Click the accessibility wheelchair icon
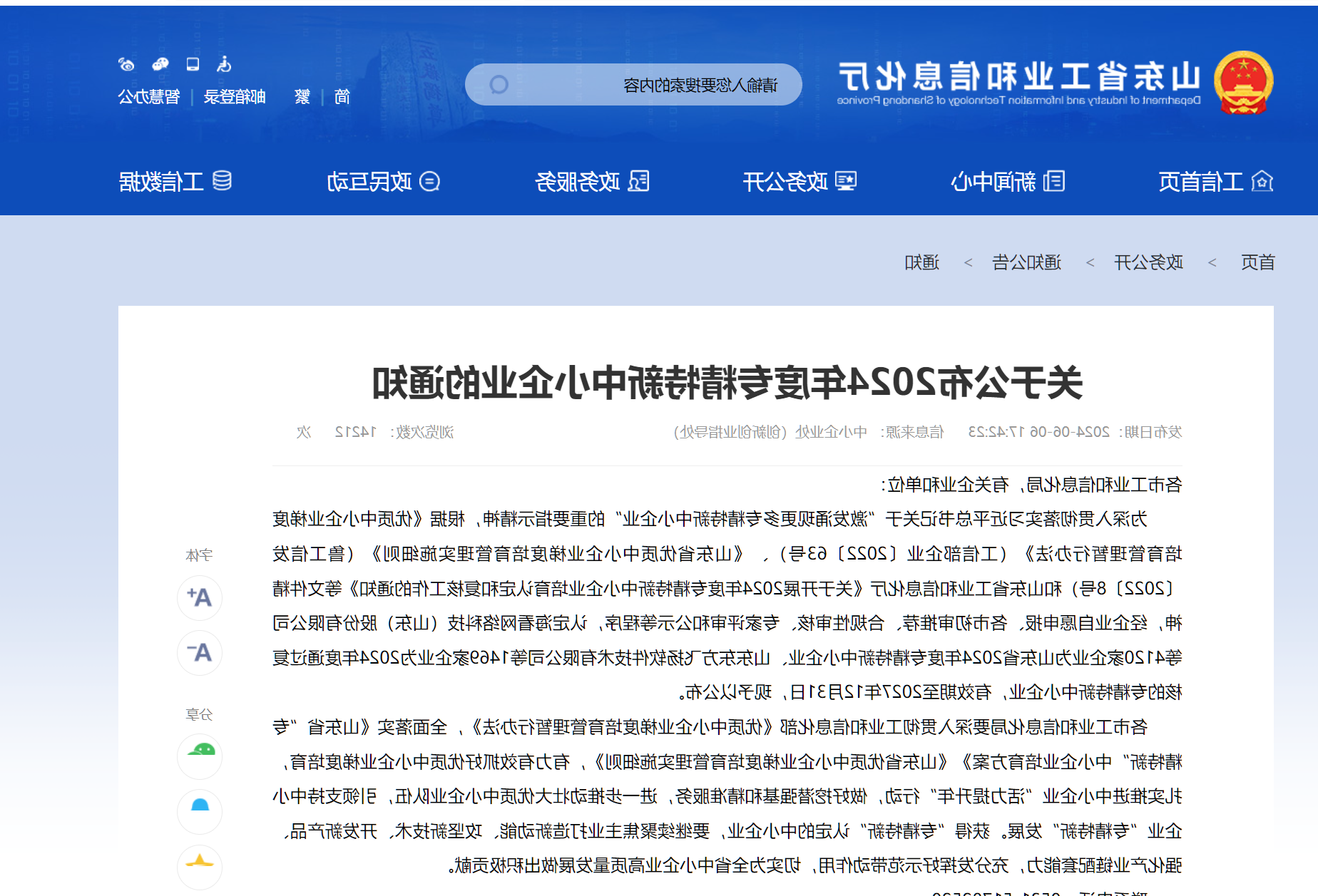Viewport: 1318px width, 896px height. [x=223, y=64]
